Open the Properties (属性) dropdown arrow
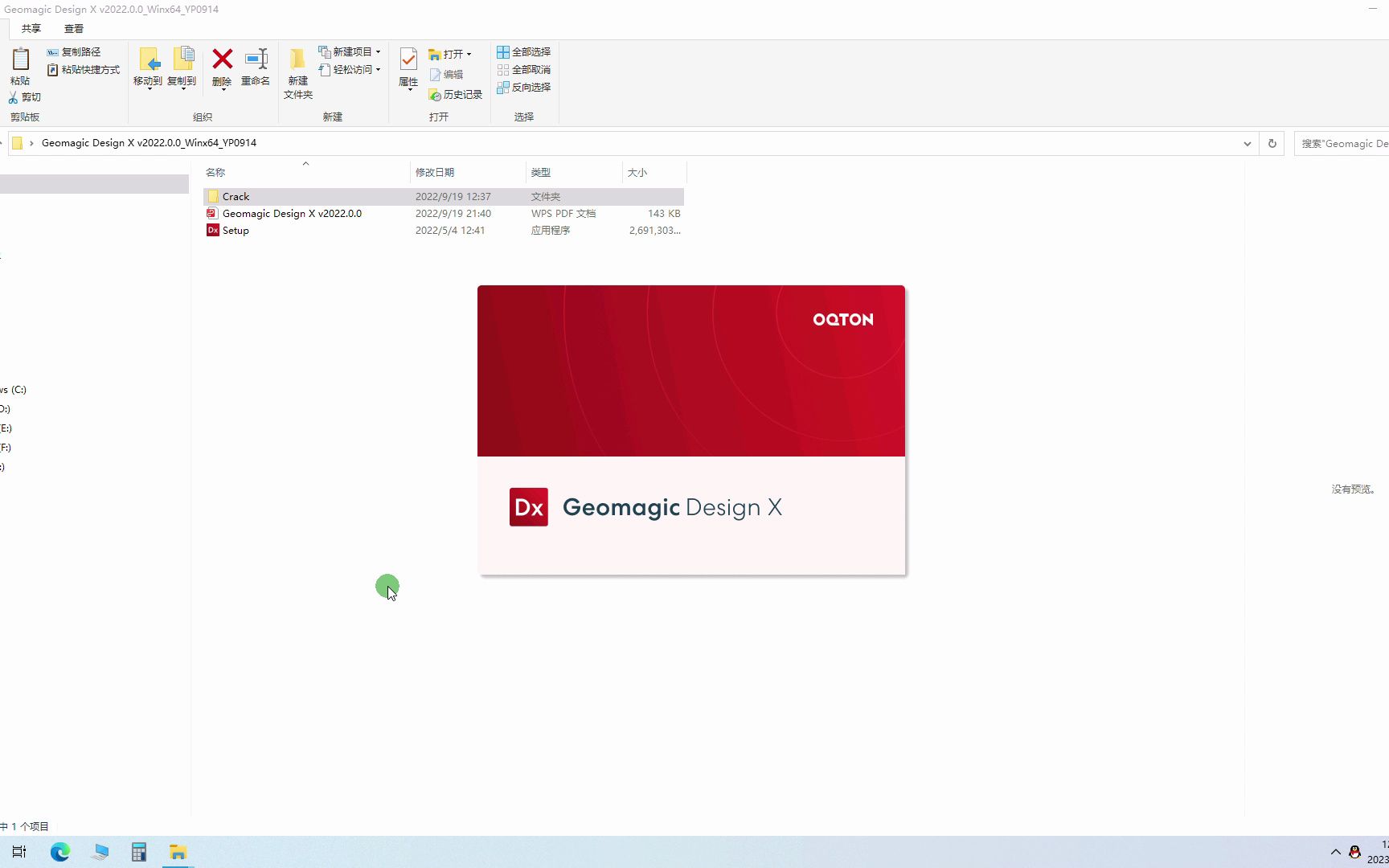This screenshot has width=1389, height=868. click(x=410, y=90)
